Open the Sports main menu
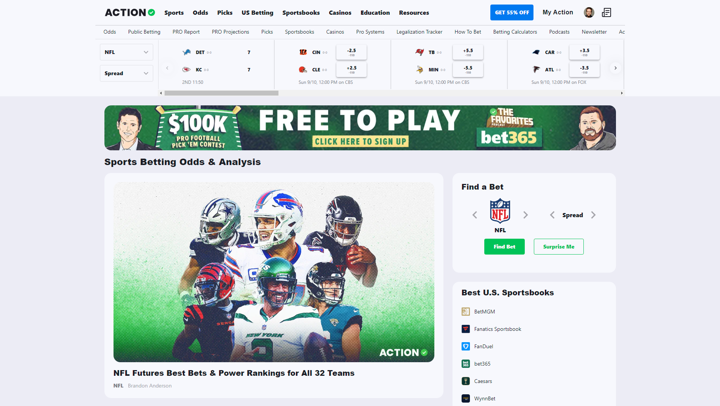 [x=174, y=13]
